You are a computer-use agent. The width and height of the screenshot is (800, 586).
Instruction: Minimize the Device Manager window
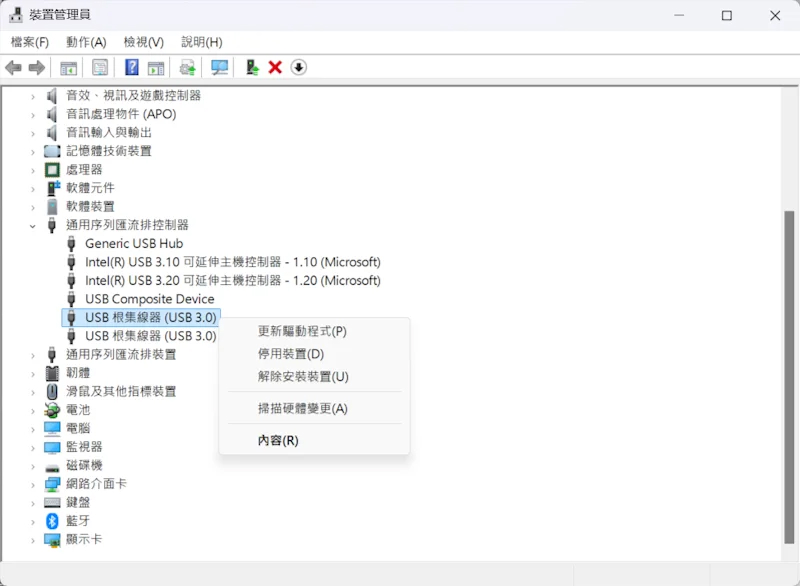click(x=679, y=15)
